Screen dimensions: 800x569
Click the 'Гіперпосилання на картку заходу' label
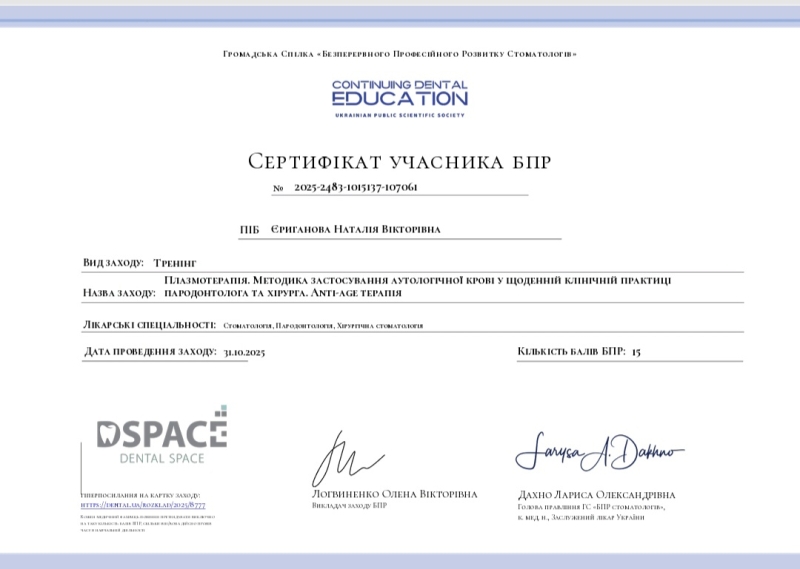tap(140, 496)
